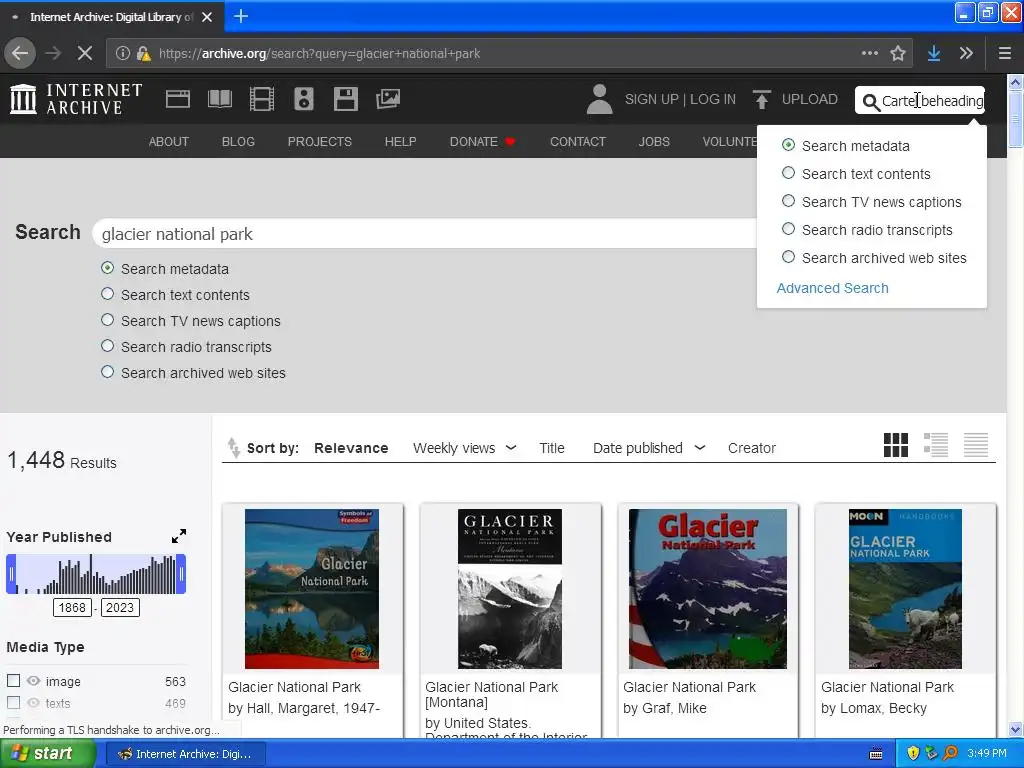Click the user avatar icon

tap(600, 99)
